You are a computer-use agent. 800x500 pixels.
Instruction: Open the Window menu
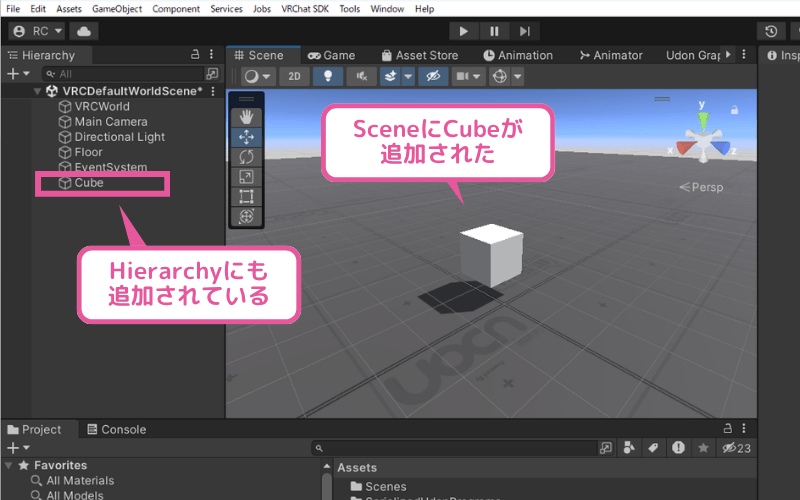pyautogui.click(x=387, y=9)
